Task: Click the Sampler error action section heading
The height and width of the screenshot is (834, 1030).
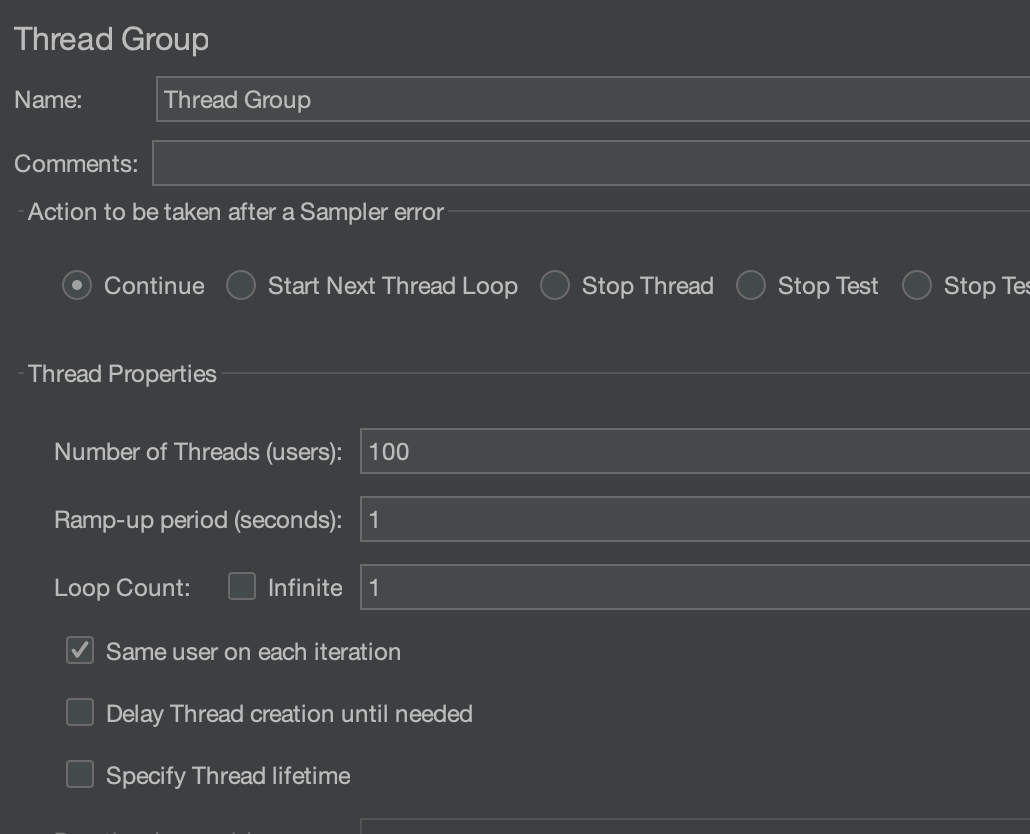Action: [235, 212]
